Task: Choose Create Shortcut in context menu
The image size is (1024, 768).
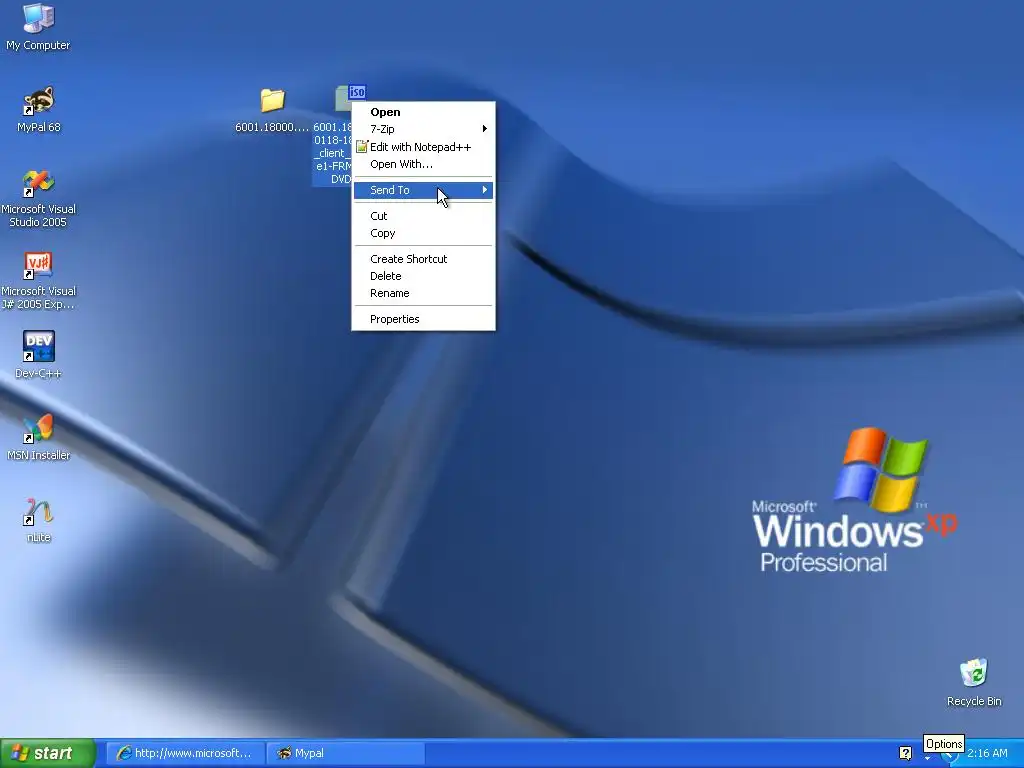Action: click(423, 259)
